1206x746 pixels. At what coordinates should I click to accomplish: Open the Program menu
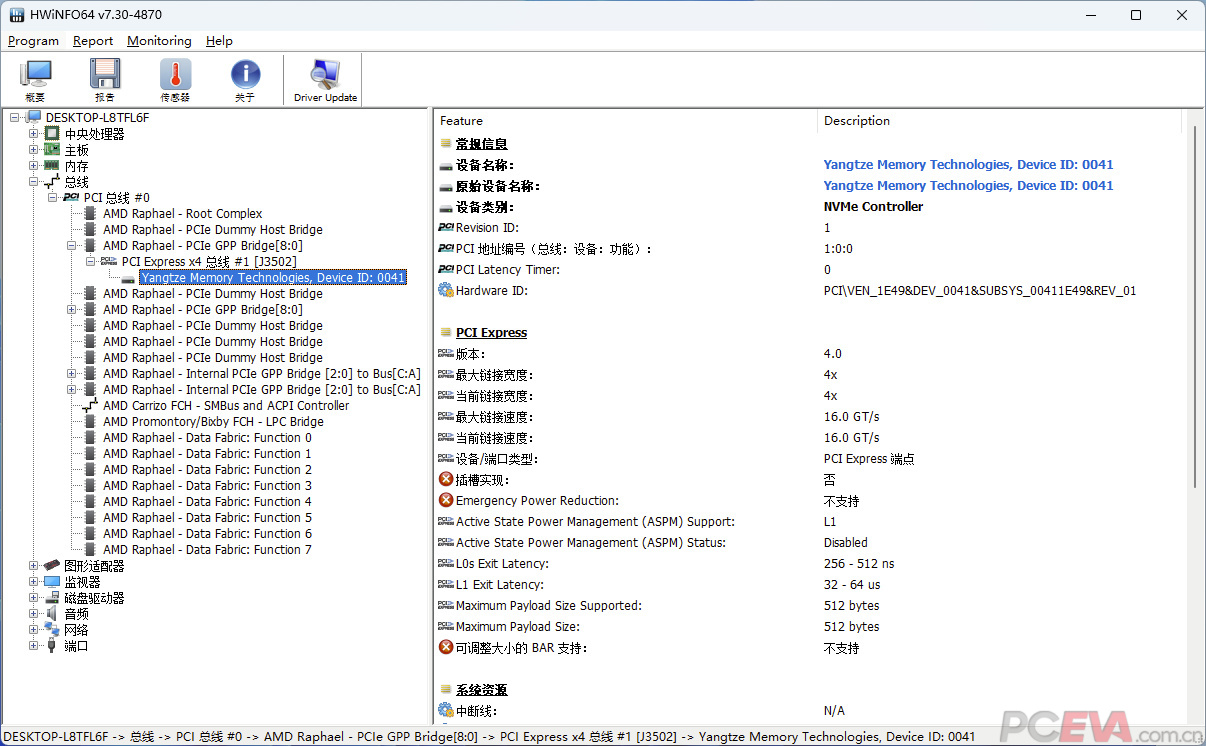33,41
